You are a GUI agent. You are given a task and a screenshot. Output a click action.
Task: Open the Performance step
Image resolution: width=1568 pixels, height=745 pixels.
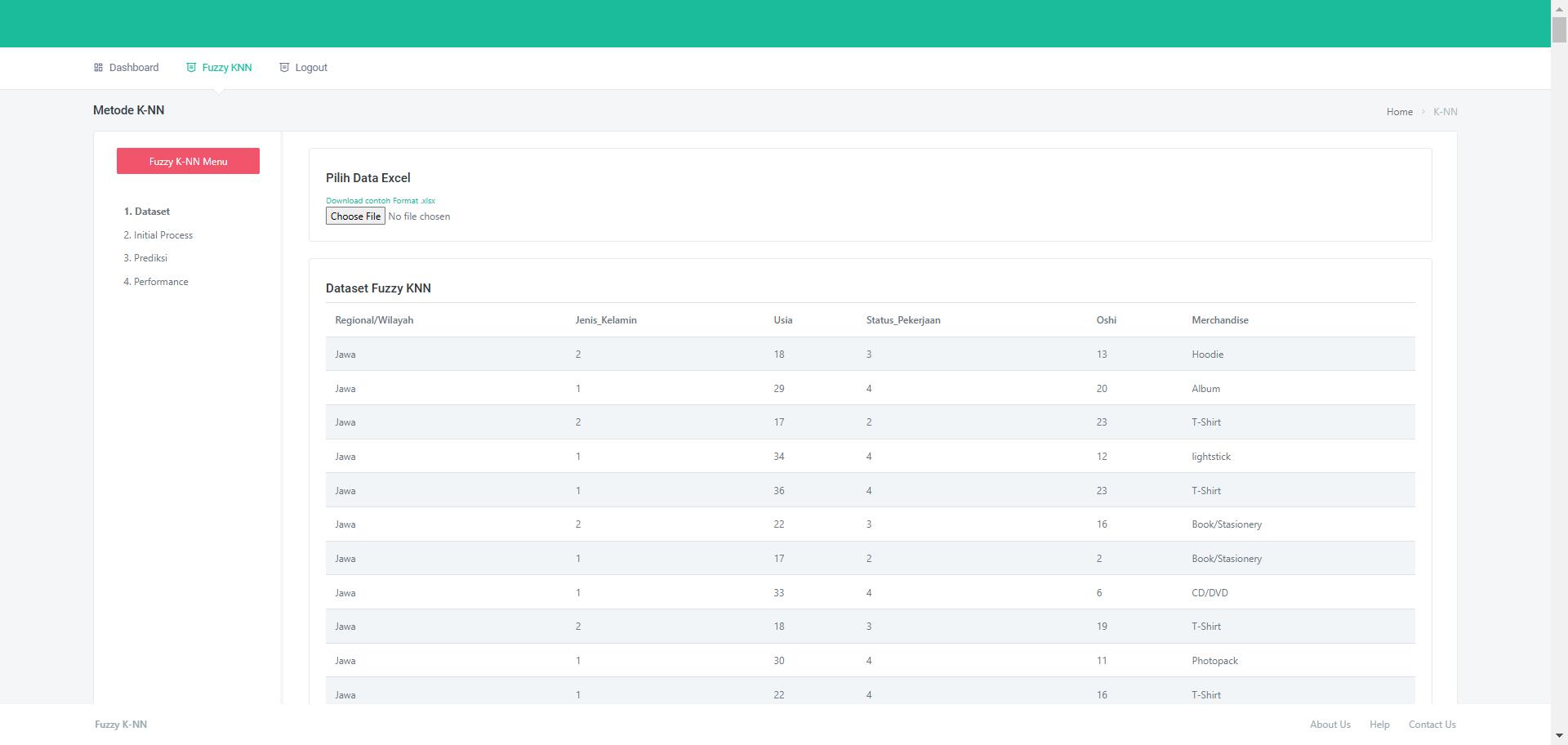click(x=156, y=282)
